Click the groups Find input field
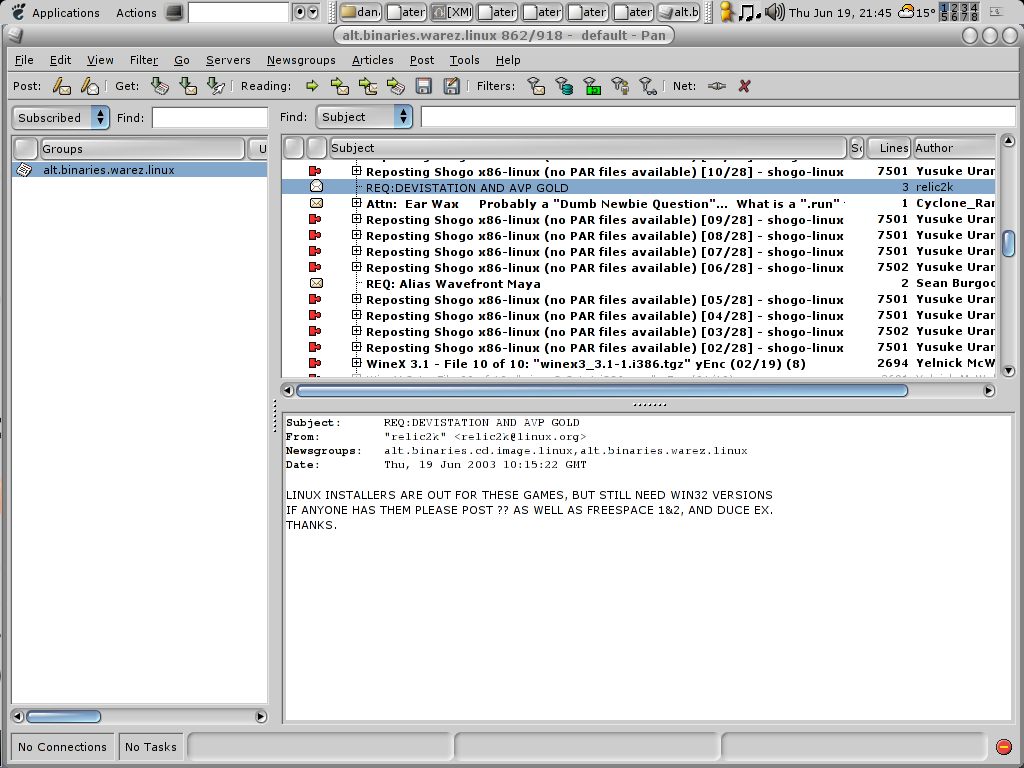Screen dimensions: 1024x768 210,118
